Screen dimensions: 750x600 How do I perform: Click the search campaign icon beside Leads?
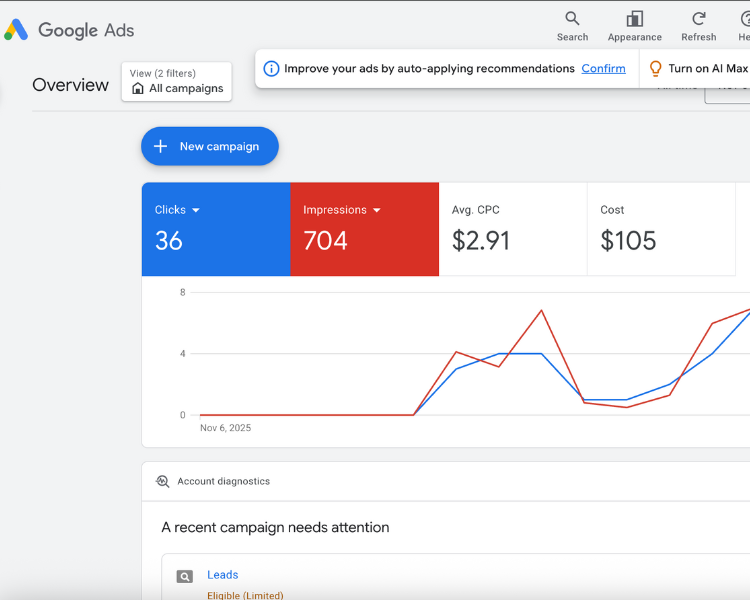(x=185, y=576)
